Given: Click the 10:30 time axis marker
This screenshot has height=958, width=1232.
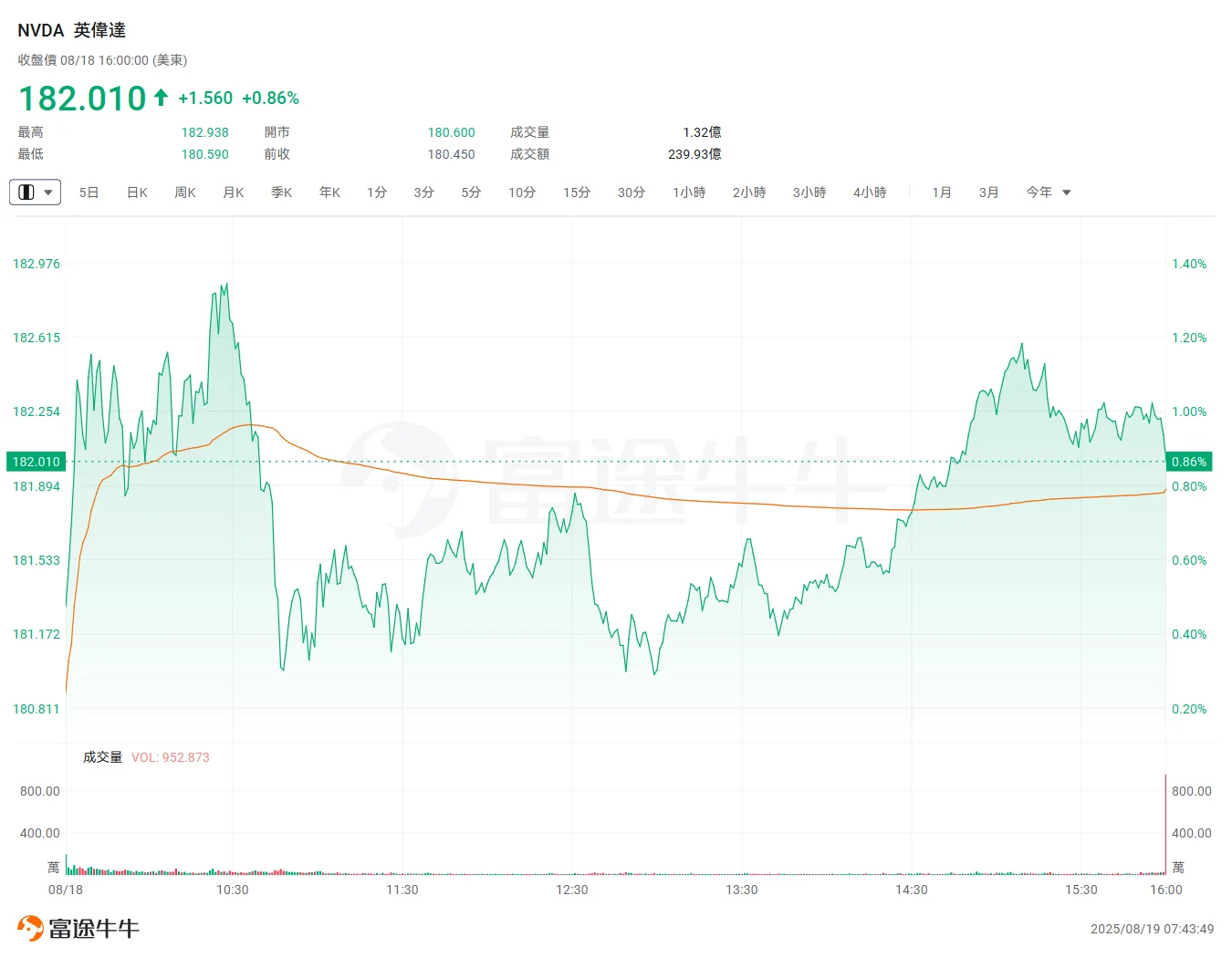Looking at the screenshot, I should click(x=233, y=890).
